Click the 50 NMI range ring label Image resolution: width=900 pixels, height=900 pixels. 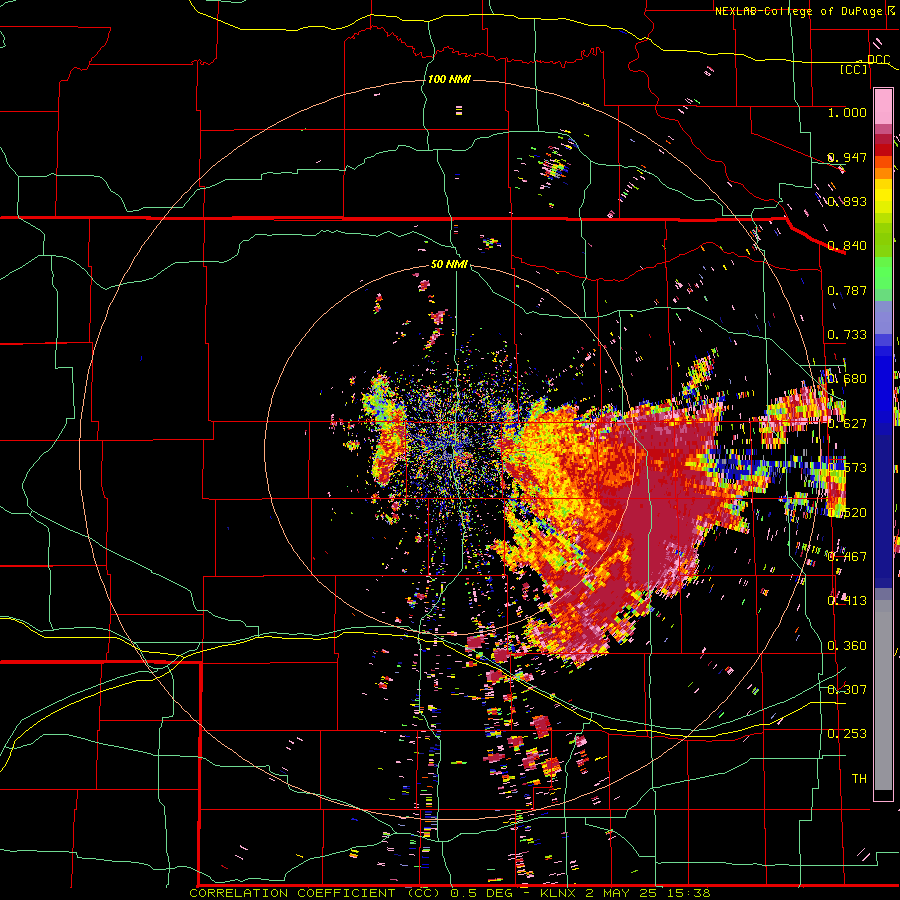click(x=449, y=264)
